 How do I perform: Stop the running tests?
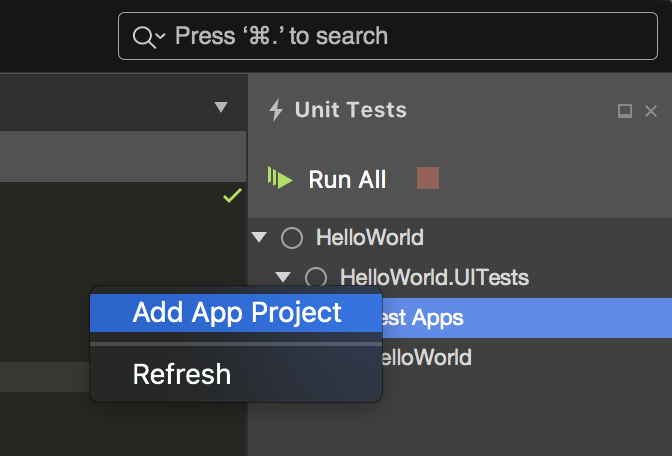428,178
